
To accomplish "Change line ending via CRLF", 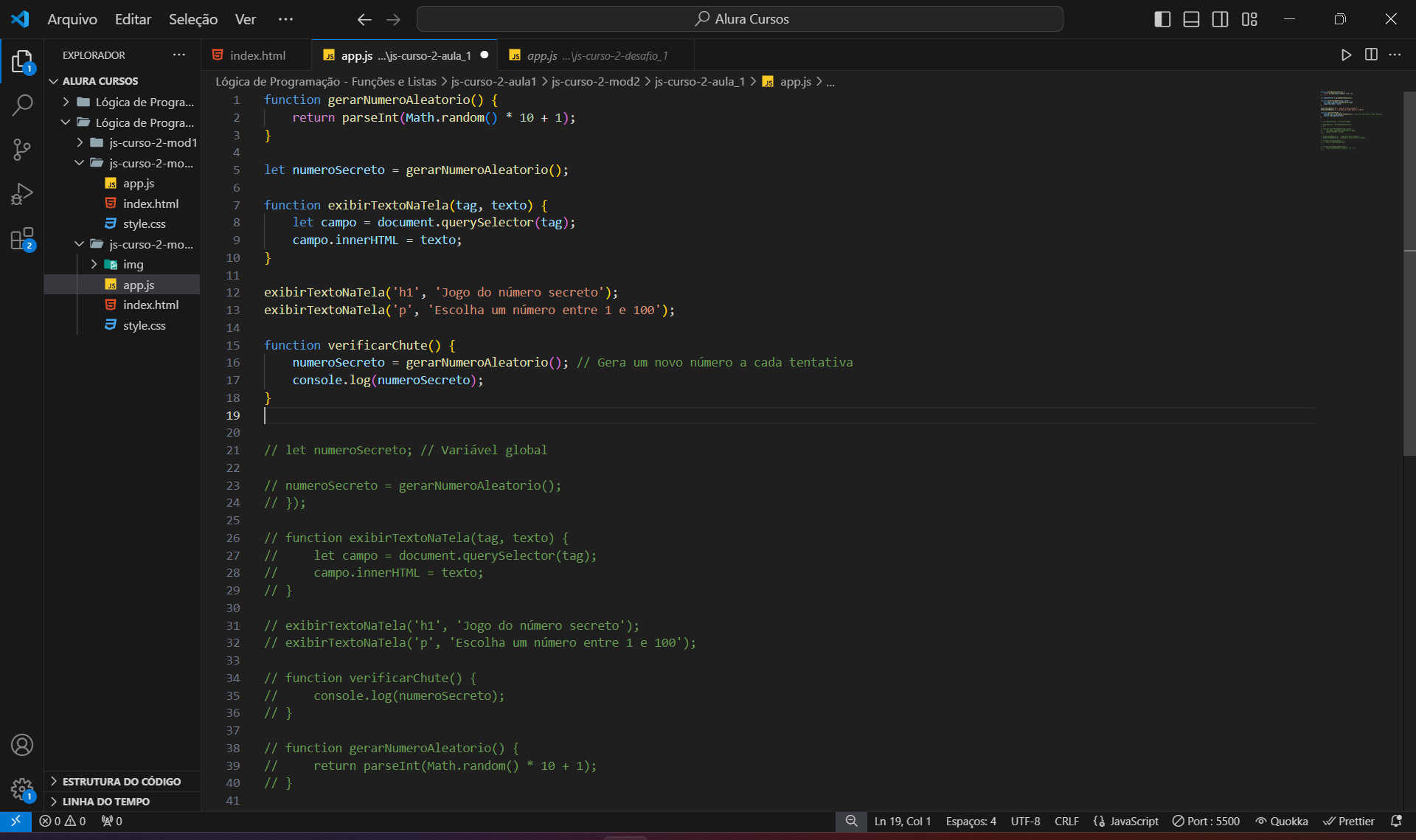I will (1066, 821).
